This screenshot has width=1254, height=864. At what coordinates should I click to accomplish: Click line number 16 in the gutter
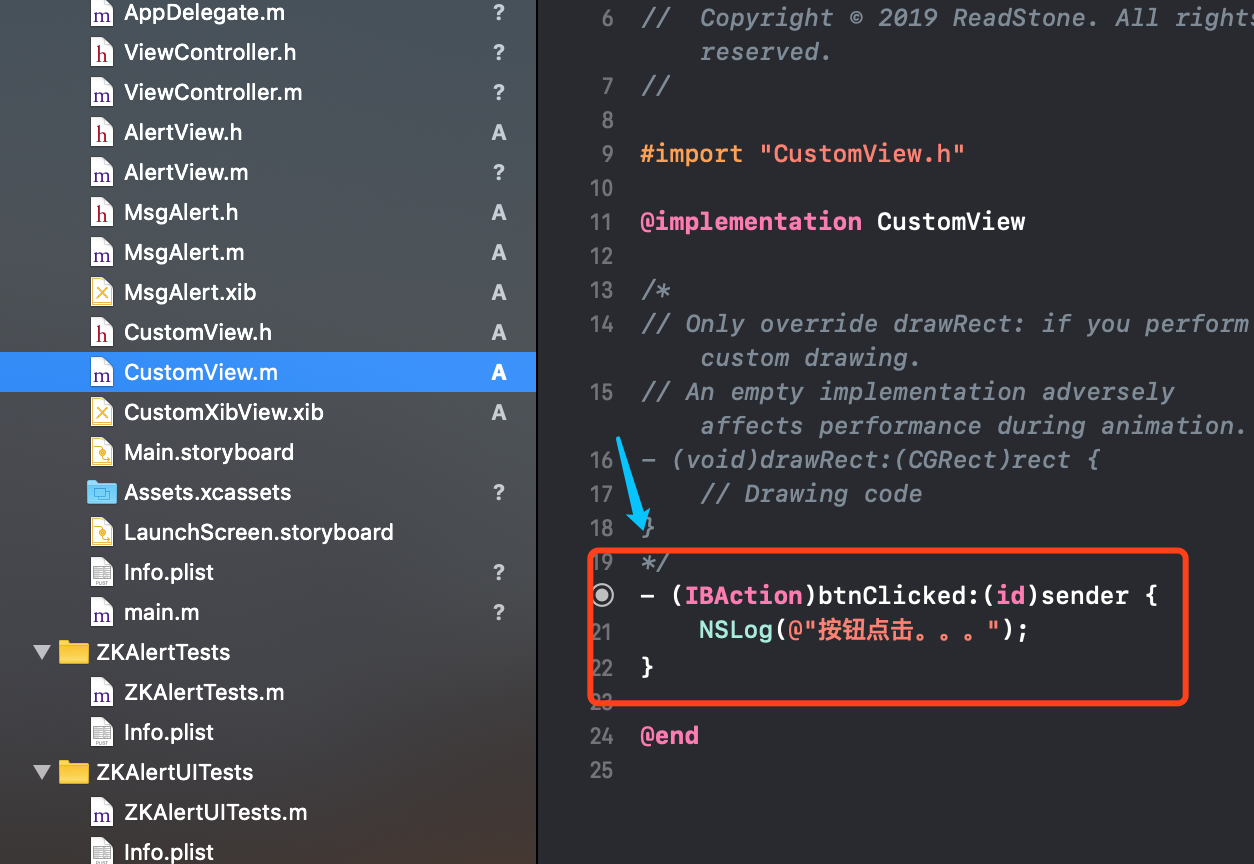pos(601,460)
